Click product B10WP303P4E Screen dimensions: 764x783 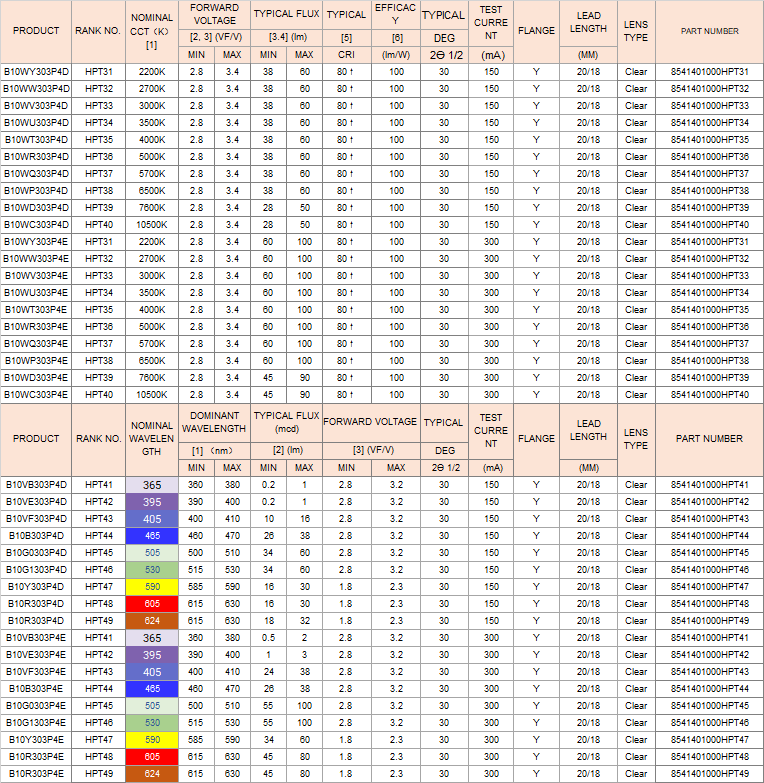36,361
